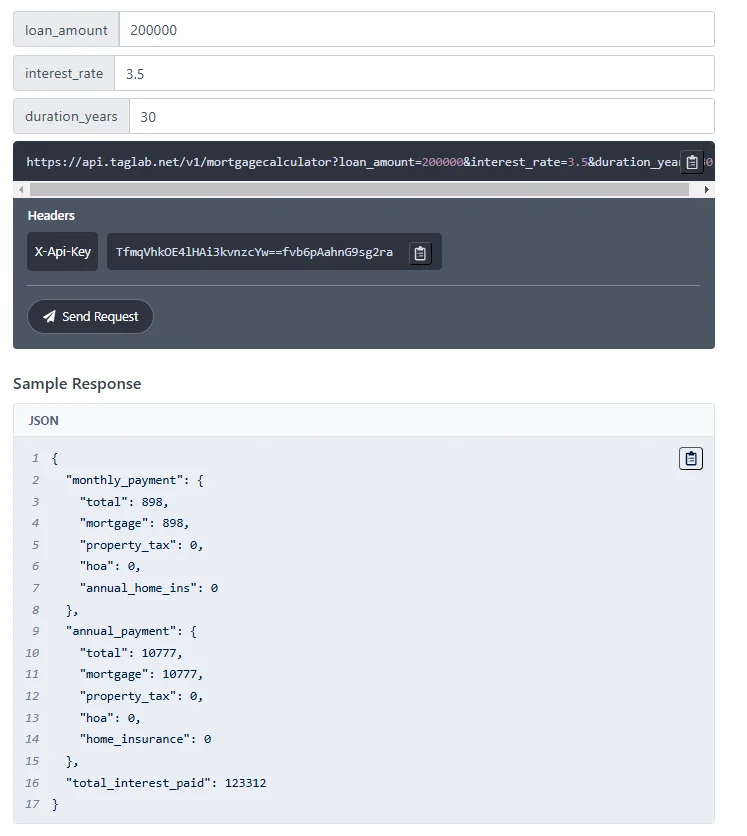The height and width of the screenshot is (836, 747).
Task: Click line 13 "hoa": 0
Action: click(110, 718)
